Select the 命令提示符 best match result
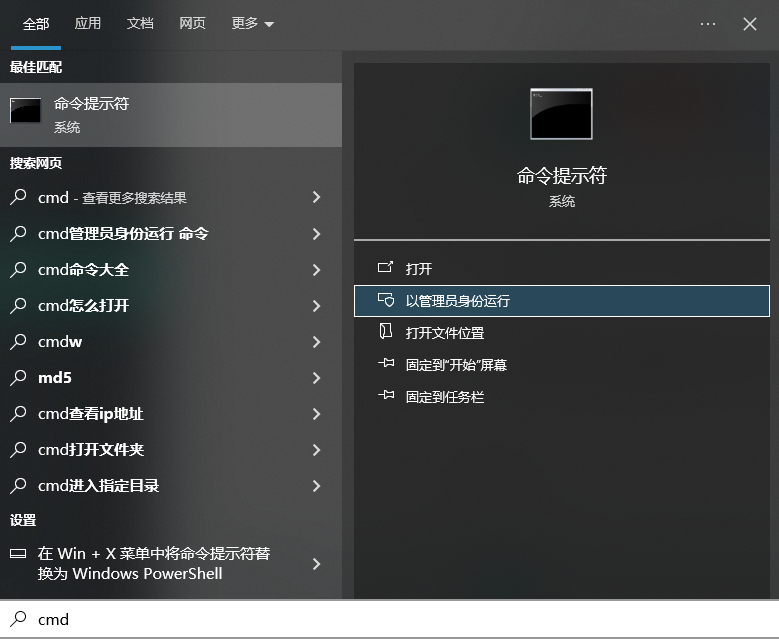The width and height of the screenshot is (779, 639). (171, 115)
